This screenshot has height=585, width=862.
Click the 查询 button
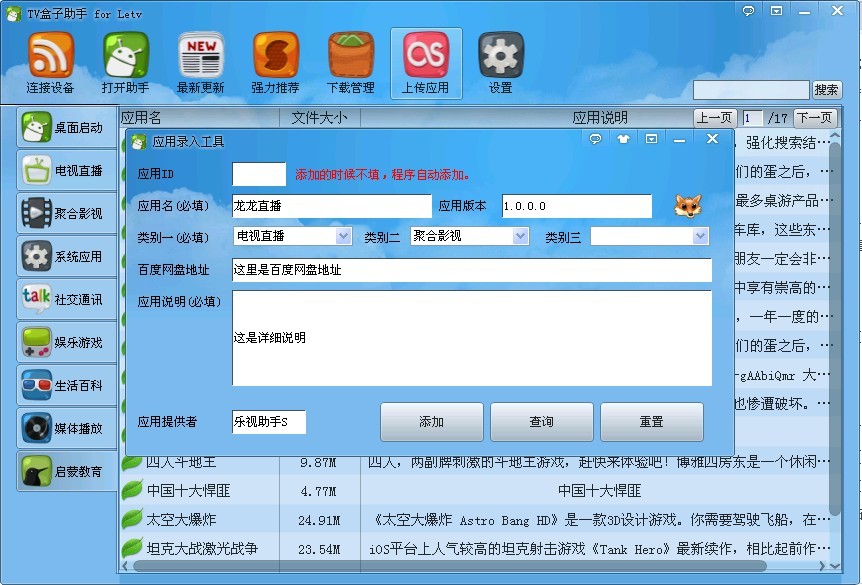tap(541, 422)
